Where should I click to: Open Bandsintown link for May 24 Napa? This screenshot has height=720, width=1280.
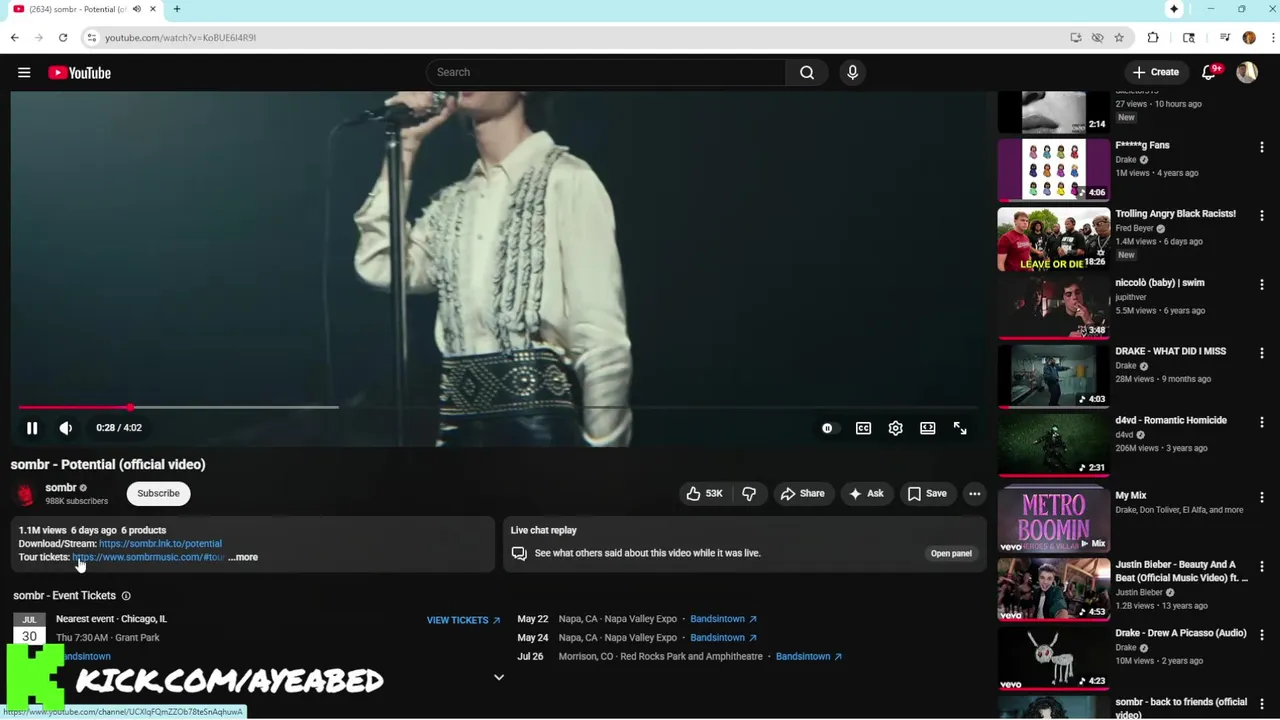click(723, 638)
